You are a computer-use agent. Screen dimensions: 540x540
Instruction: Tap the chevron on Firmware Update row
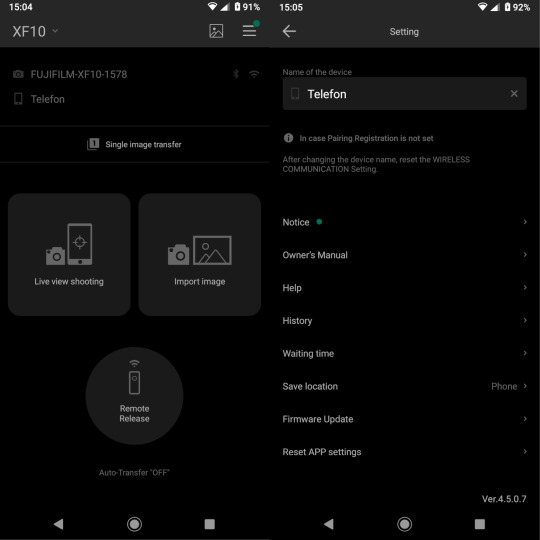click(525, 418)
